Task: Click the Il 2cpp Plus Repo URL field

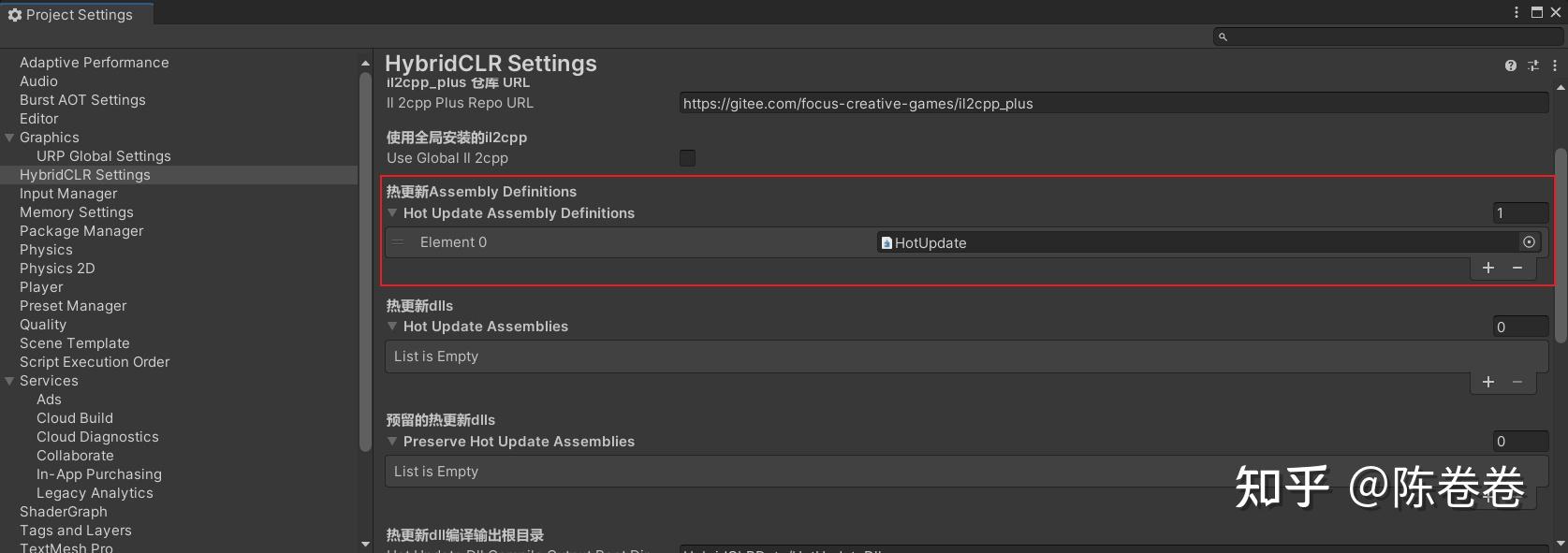Action: click(x=1113, y=104)
